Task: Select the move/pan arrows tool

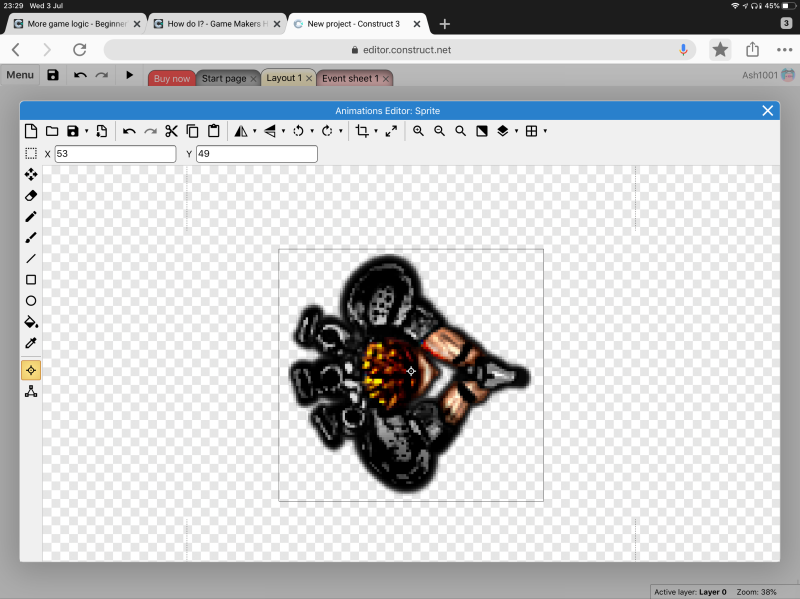Action: (x=31, y=174)
